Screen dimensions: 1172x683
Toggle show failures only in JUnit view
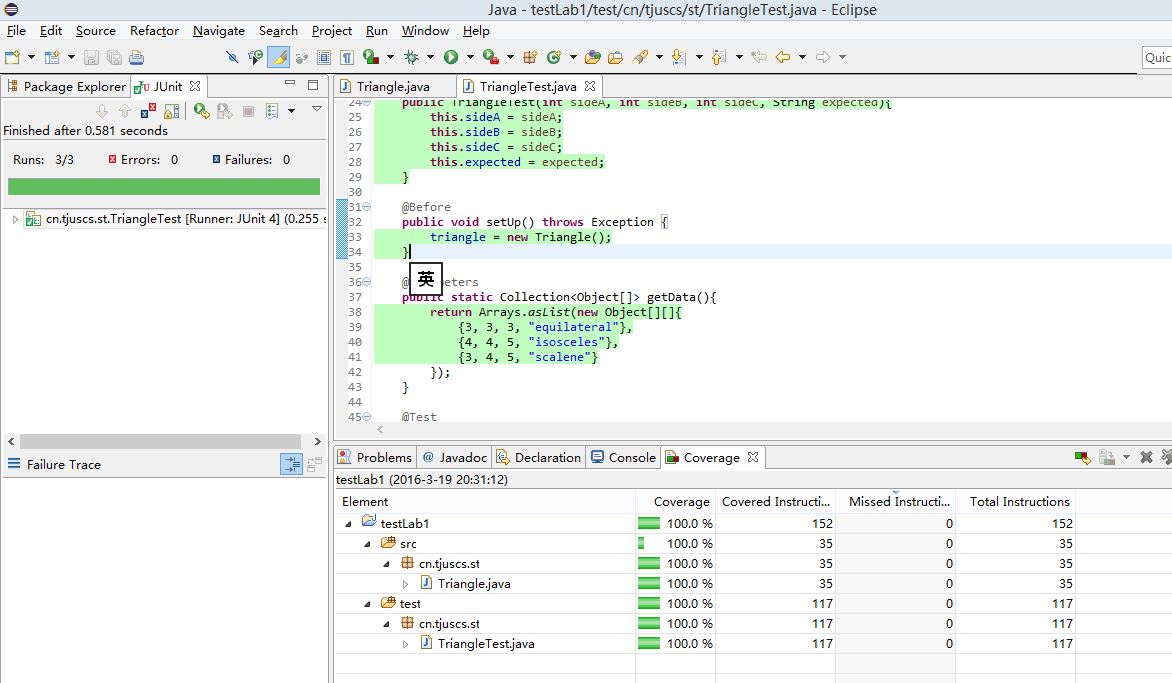pos(148,111)
